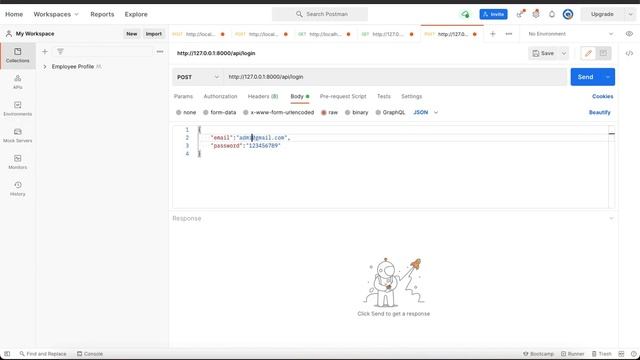The height and width of the screenshot is (360, 640).
Task: Select the x-www-form-urlencoded body type
Action: coord(278,112)
